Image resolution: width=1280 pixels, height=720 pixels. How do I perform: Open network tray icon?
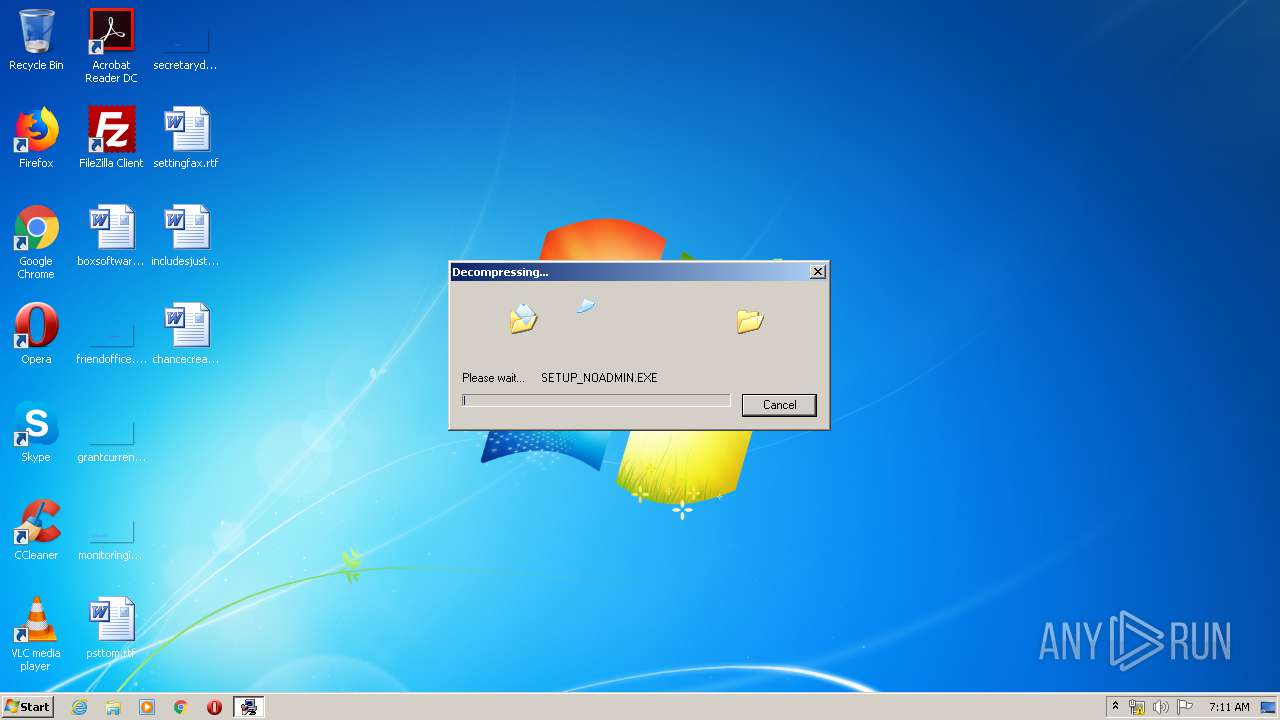[x=1137, y=707]
